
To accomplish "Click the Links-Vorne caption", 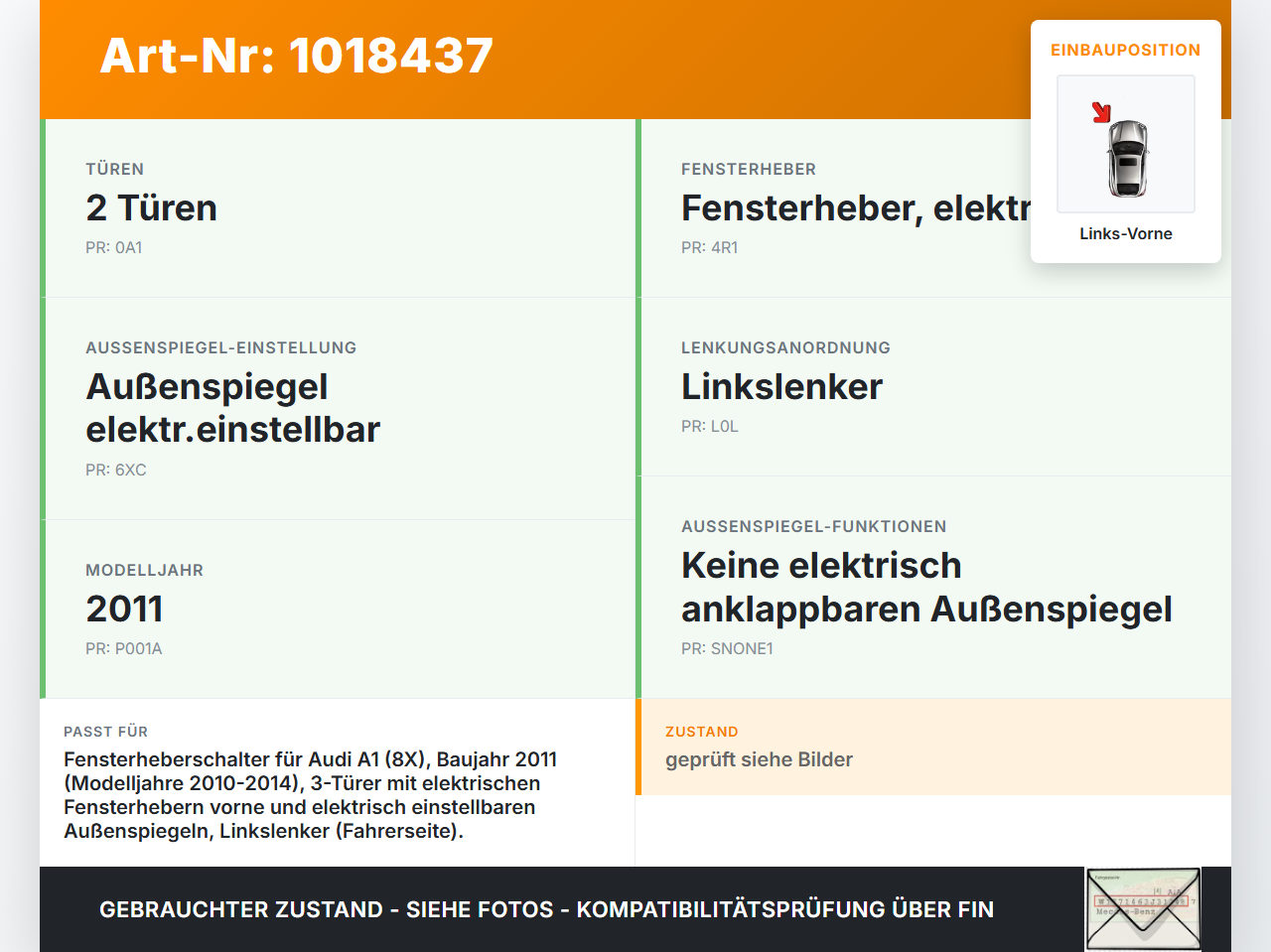I will click(1126, 233).
